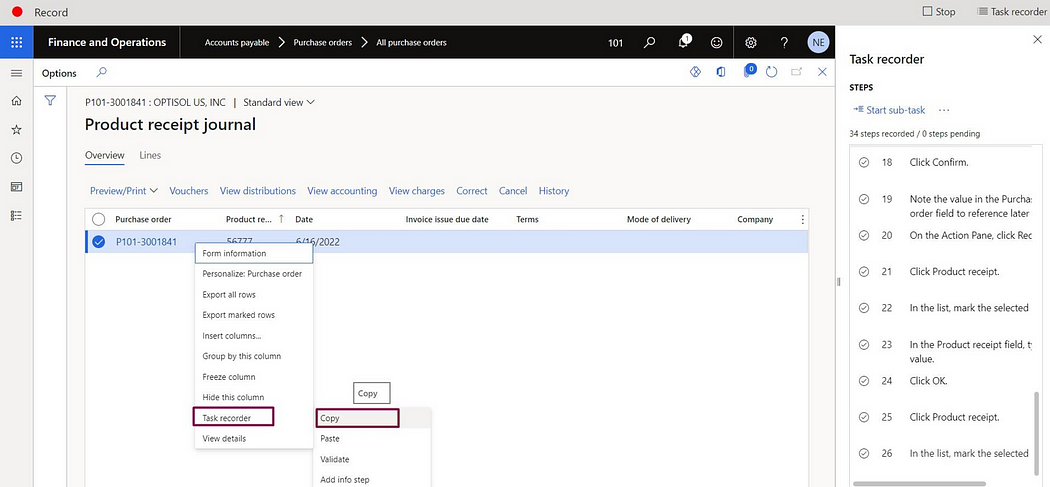The image size is (1050, 487).
Task: Click Start sub-task link
Action: pos(889,110)
